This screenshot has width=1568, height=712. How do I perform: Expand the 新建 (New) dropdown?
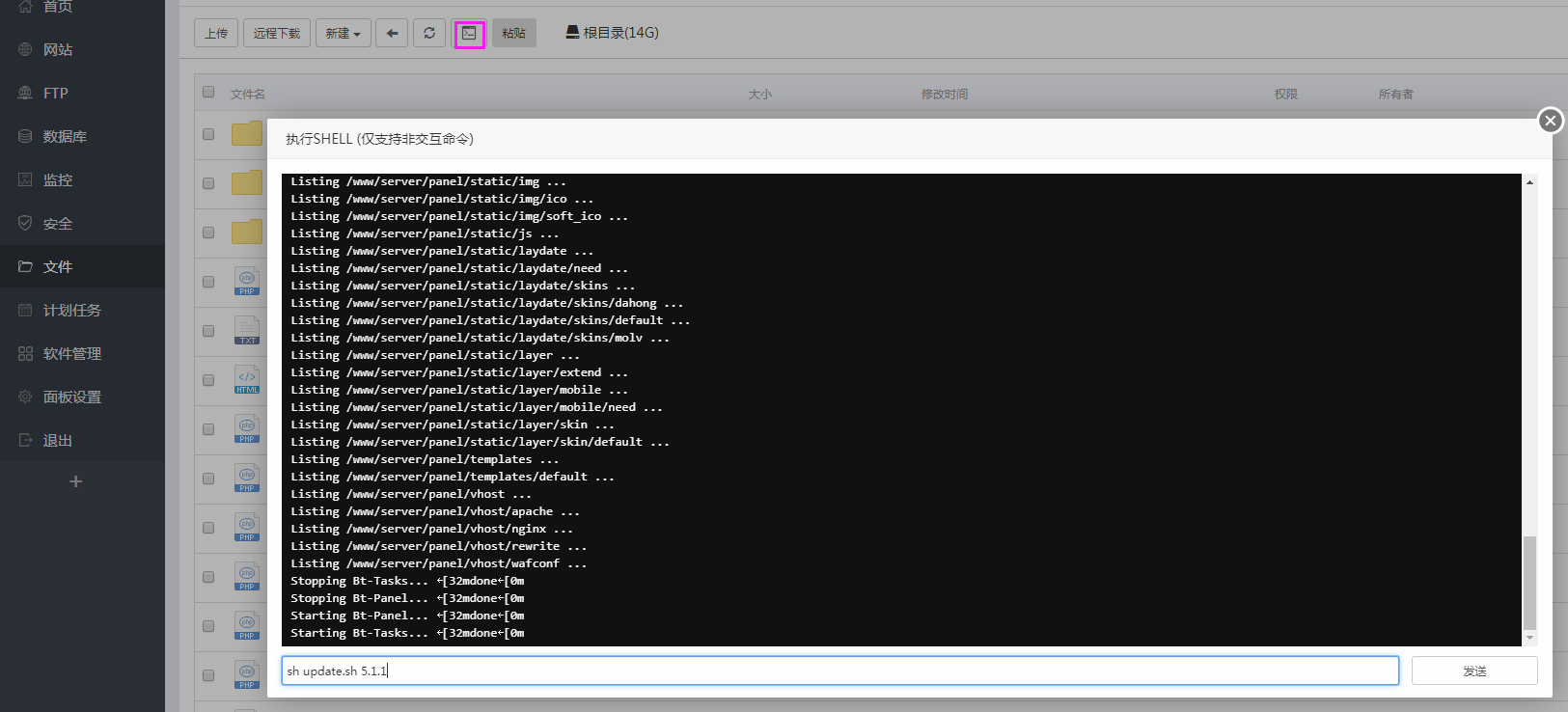pos(343,33)
